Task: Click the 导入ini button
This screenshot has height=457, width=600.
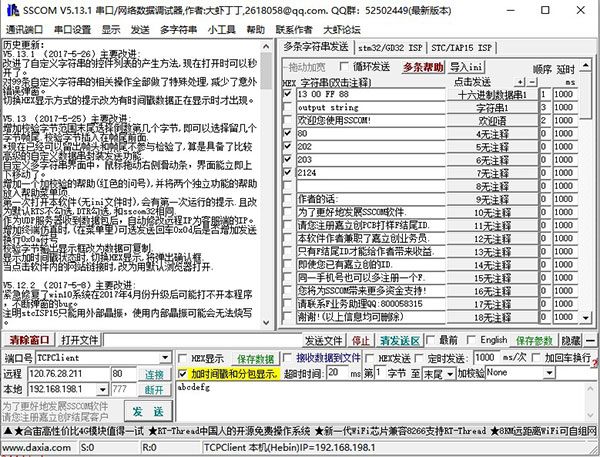Action: [x=466, y=67]
